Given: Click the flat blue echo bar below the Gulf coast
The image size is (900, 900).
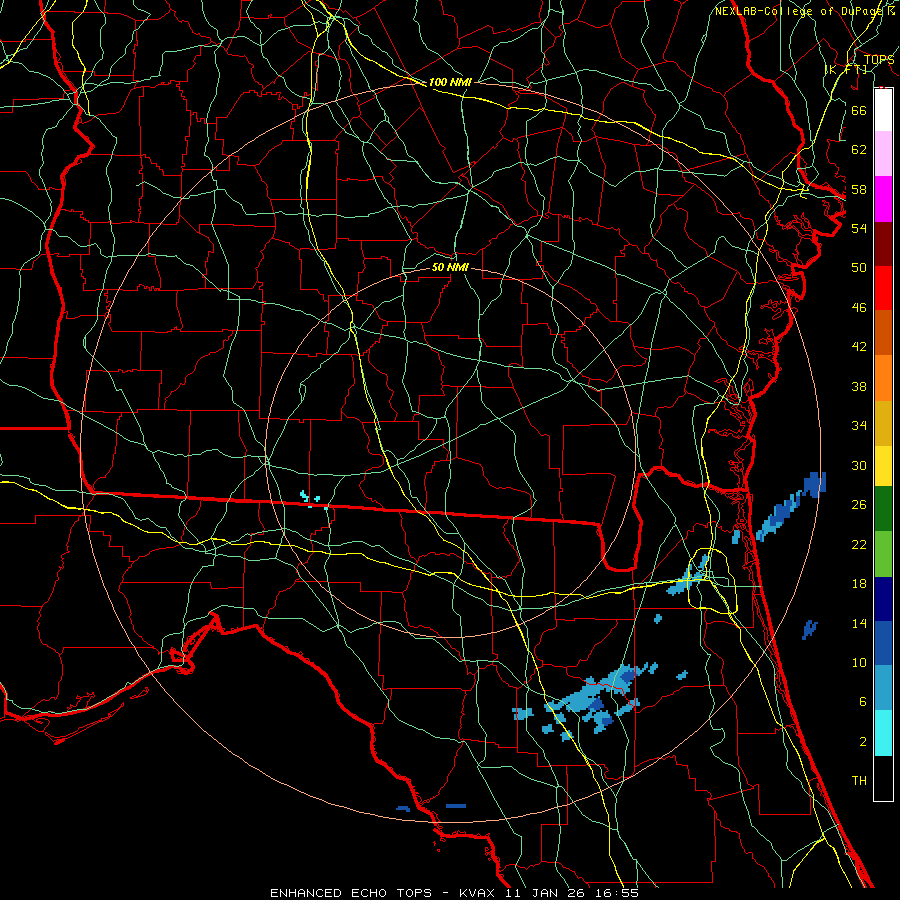Looking at the screenshot, I should [x=456, y=806].
